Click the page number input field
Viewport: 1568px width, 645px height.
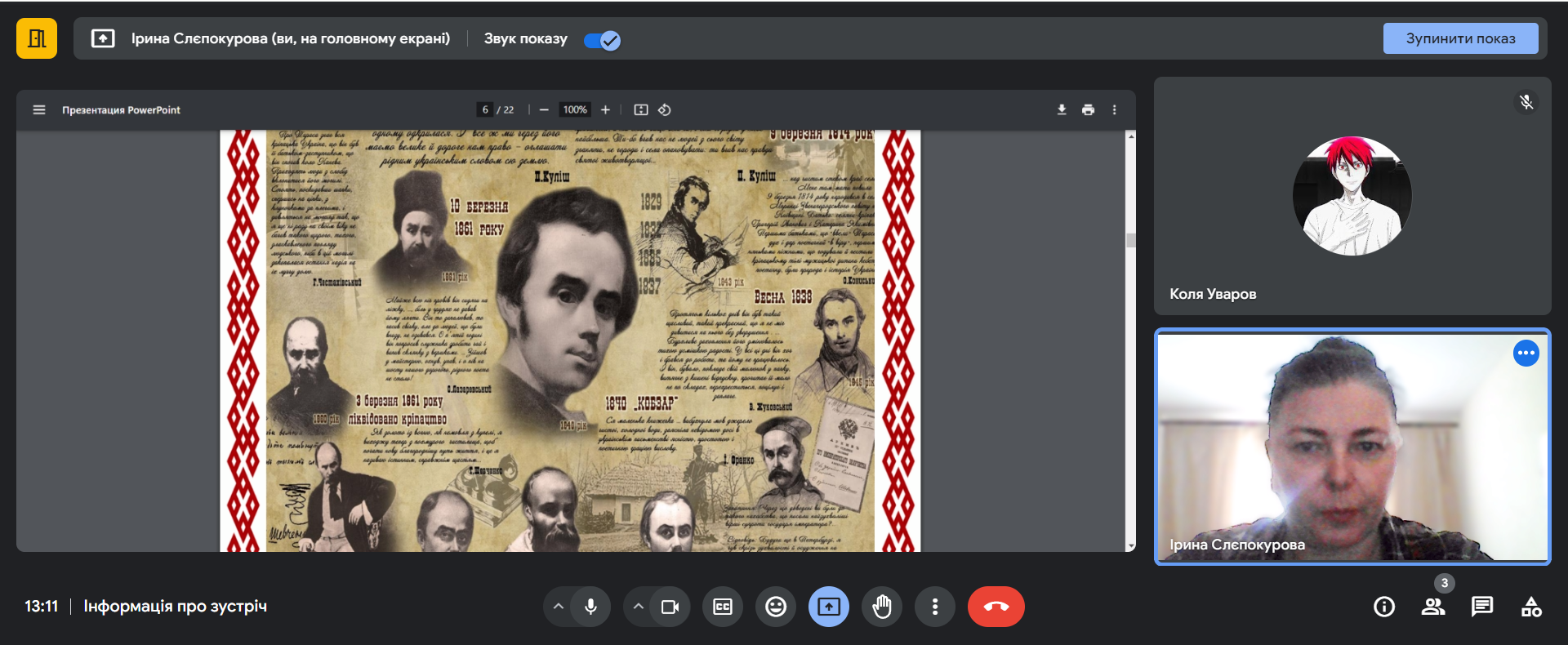coord(485,109)
